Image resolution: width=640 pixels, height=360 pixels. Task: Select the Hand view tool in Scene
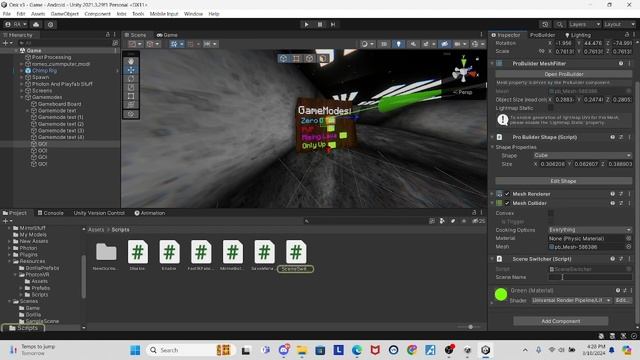coord(131,61)
